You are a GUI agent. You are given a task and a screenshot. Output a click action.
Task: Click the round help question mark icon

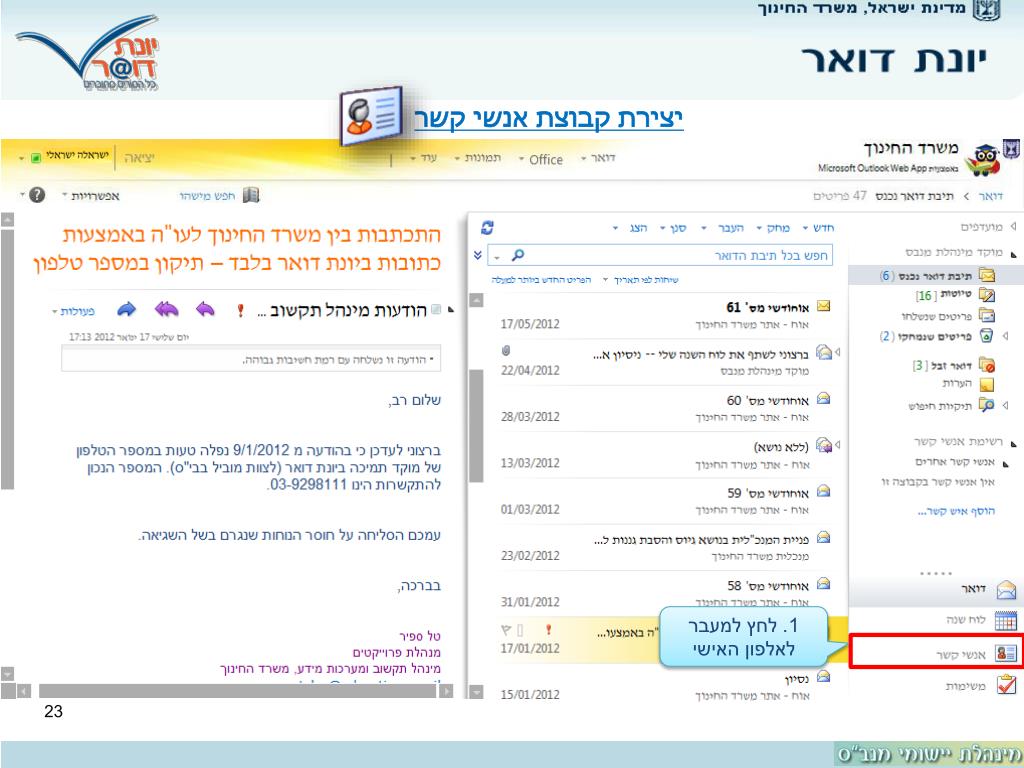click(x=37, y=195)
